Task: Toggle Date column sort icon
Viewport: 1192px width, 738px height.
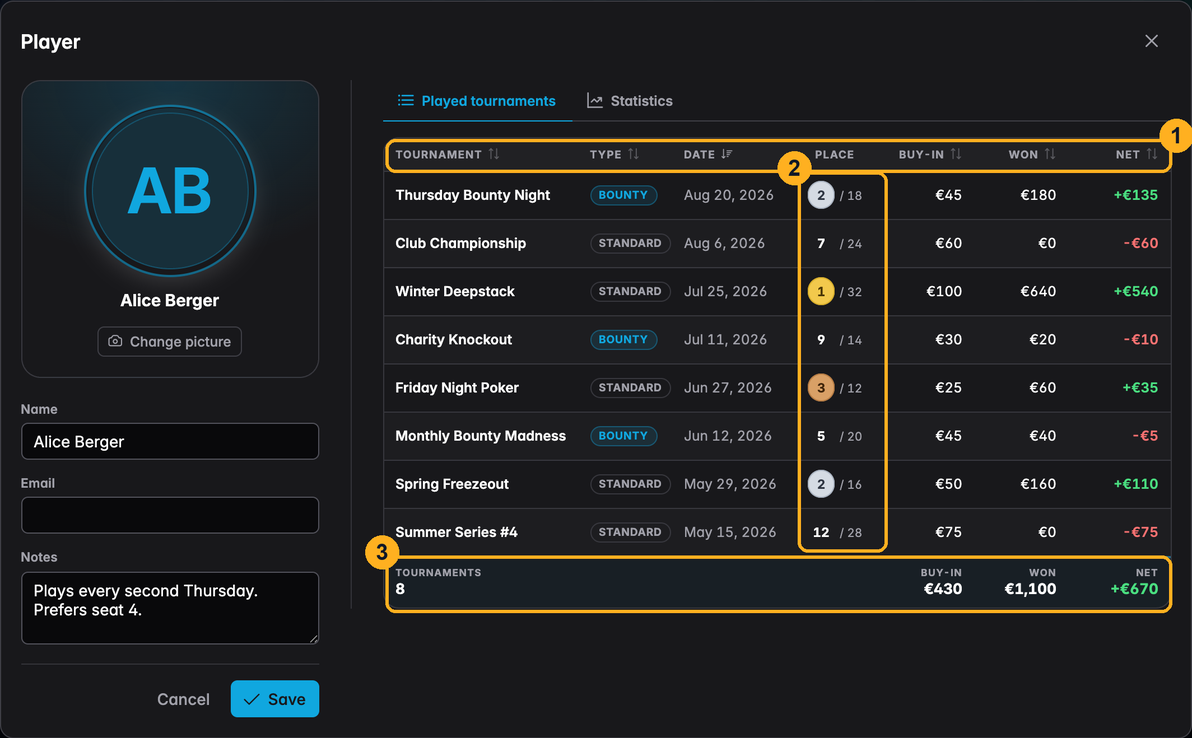Action: (x=727, y=154)
